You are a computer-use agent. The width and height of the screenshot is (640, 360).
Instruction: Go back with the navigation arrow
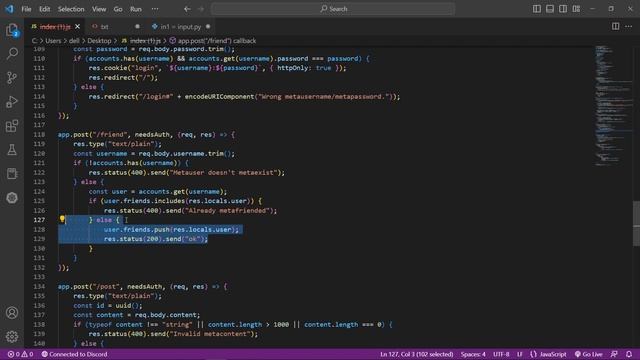pyautogui.click(x=187, y=9)
